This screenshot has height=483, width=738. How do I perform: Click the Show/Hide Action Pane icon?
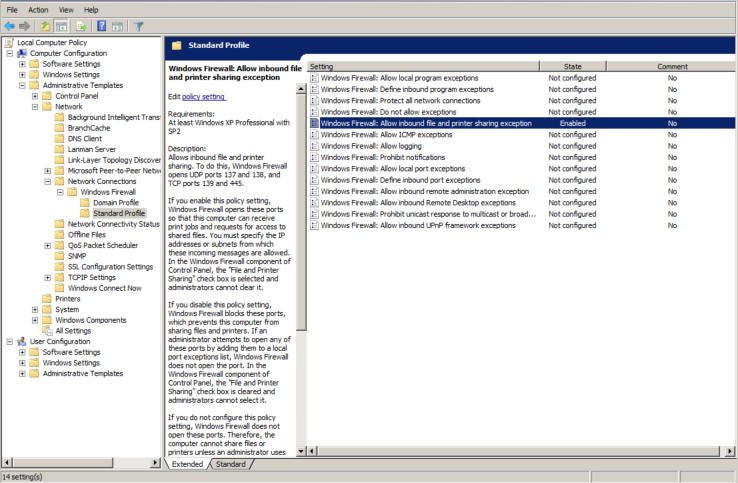coord(117,26)
